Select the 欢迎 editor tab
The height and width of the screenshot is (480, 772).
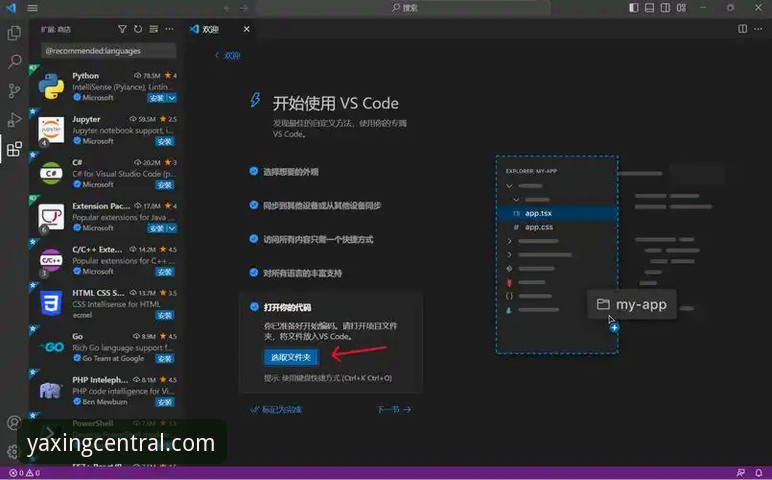click(211, 29)
